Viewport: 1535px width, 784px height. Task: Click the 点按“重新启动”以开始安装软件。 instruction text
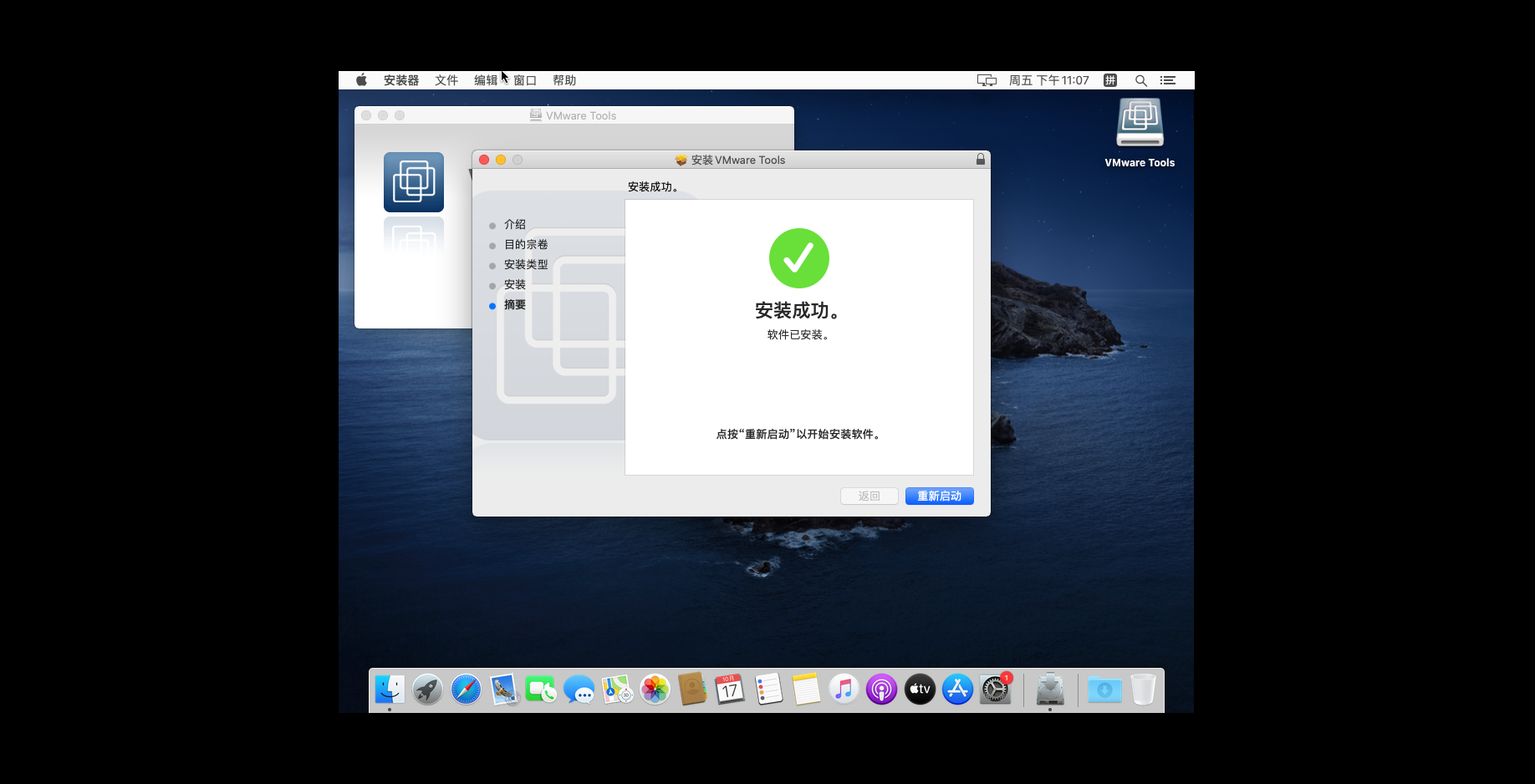coord(798,435)
